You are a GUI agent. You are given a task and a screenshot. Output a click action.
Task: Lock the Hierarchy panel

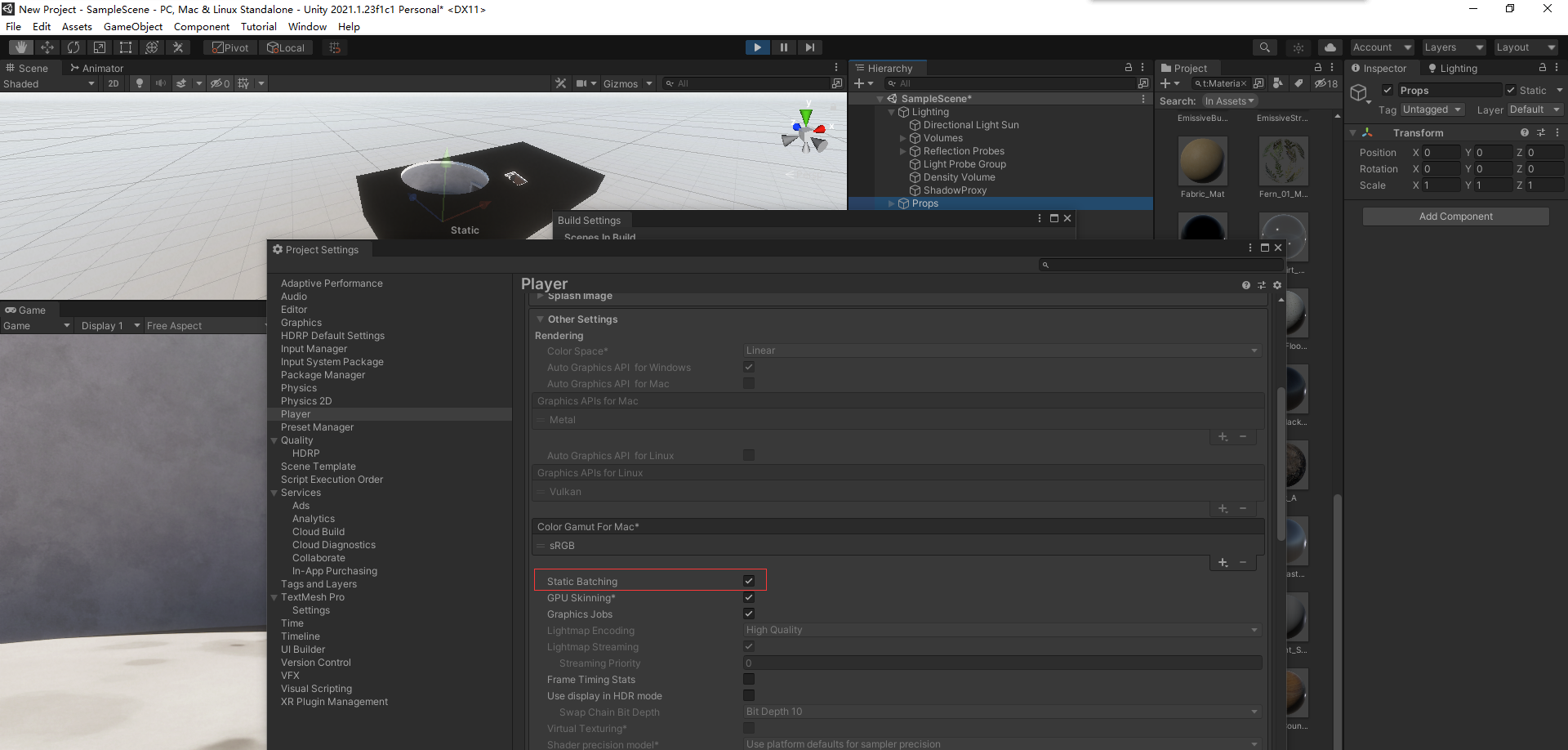pyautogui.click(x=1129, y=68)
